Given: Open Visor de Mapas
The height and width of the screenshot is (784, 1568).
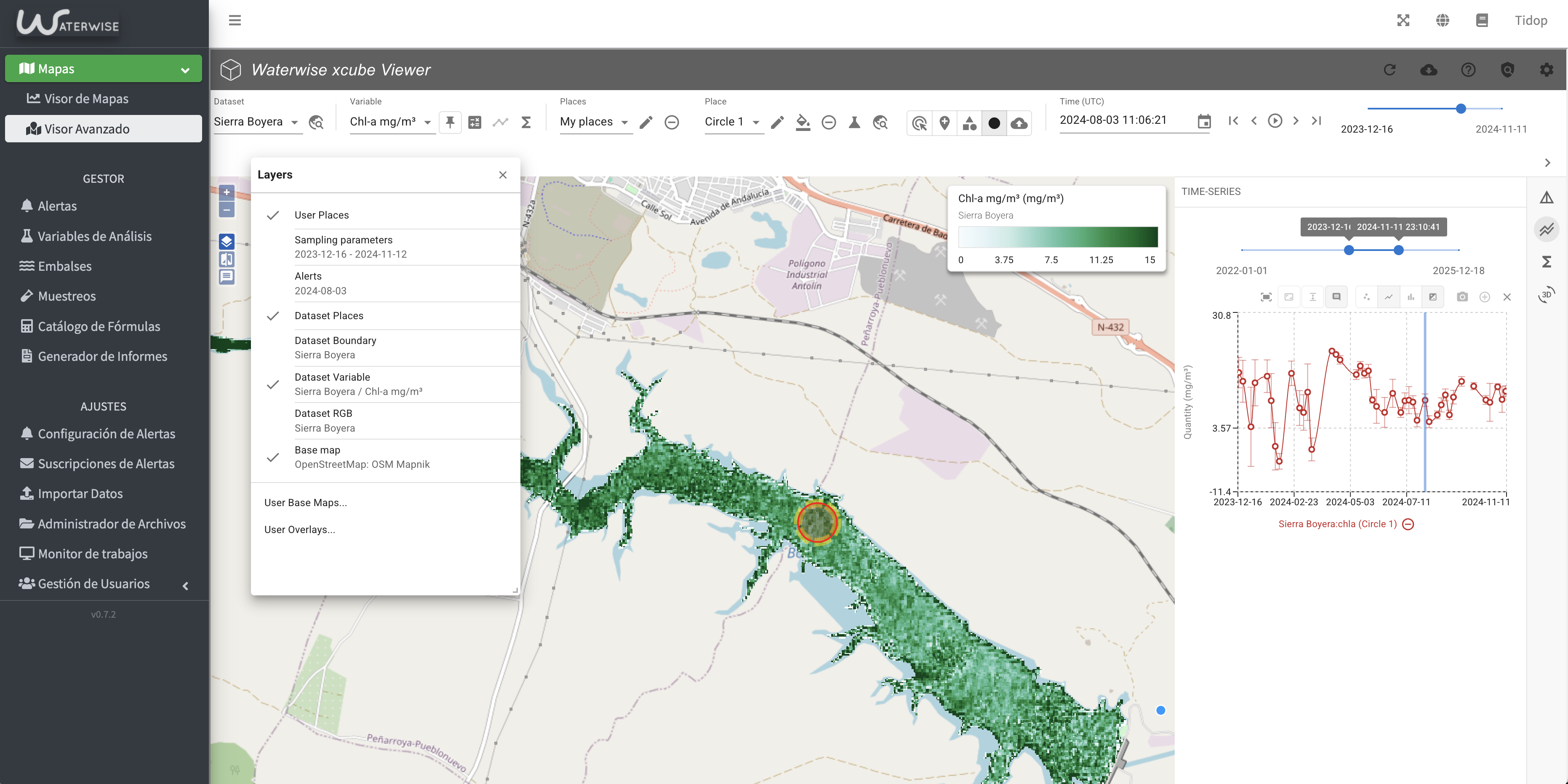Looking at the screenshot, I should click(104, 99).
